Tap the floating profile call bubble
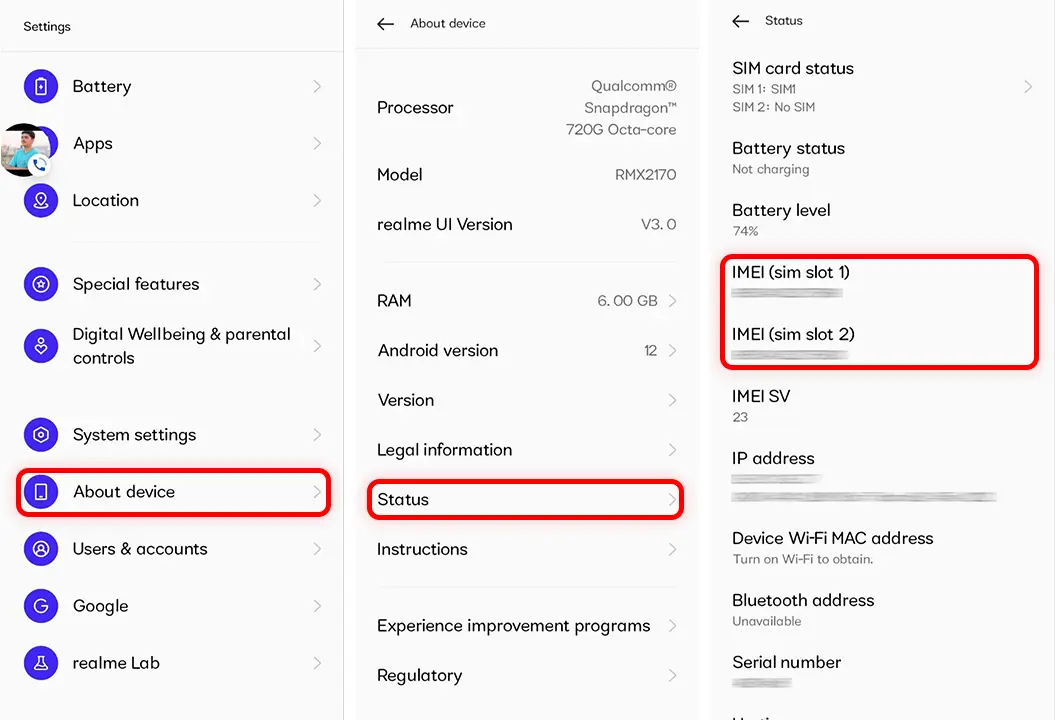This screenshot has width=1055, height=720. tap(26, 150)
